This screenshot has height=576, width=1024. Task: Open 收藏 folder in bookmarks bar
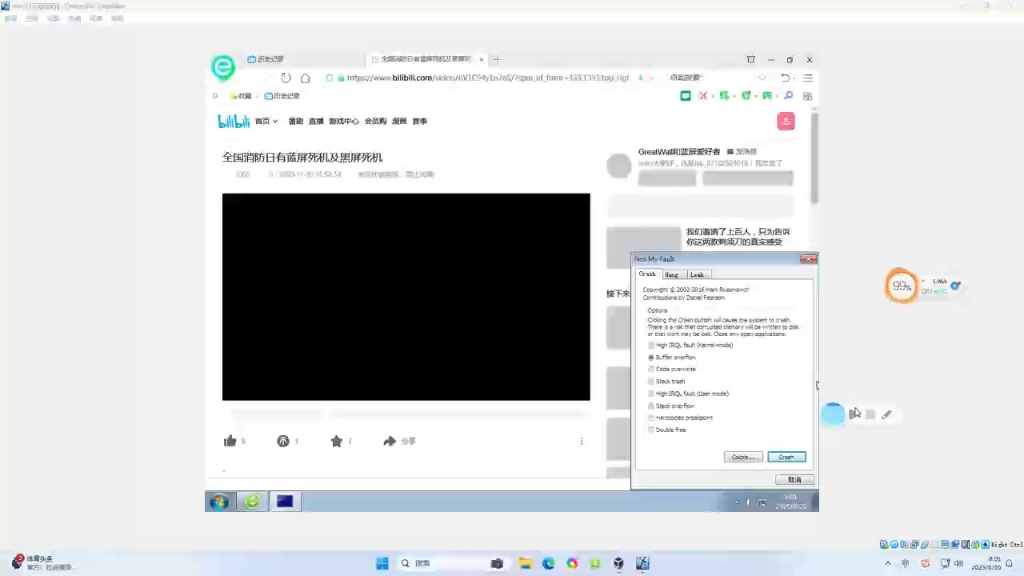point(240,96)
